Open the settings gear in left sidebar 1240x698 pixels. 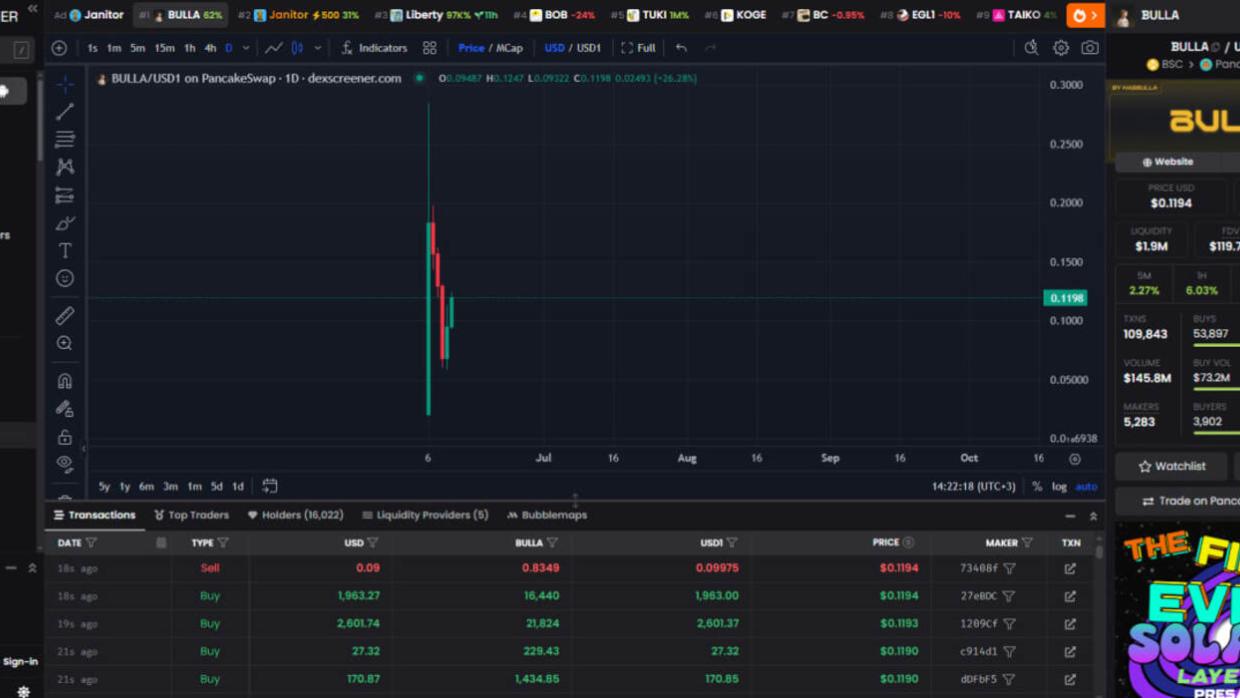point(24,691)
